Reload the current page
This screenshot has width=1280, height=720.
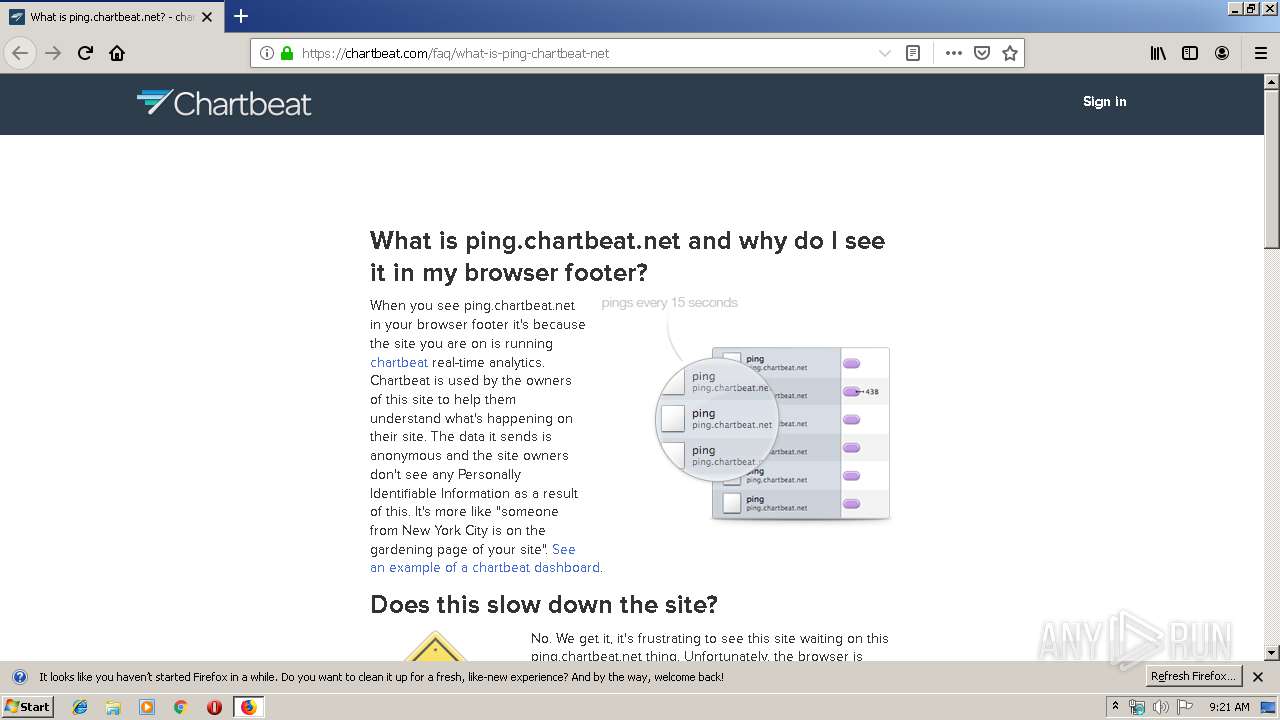click(86, 53)
